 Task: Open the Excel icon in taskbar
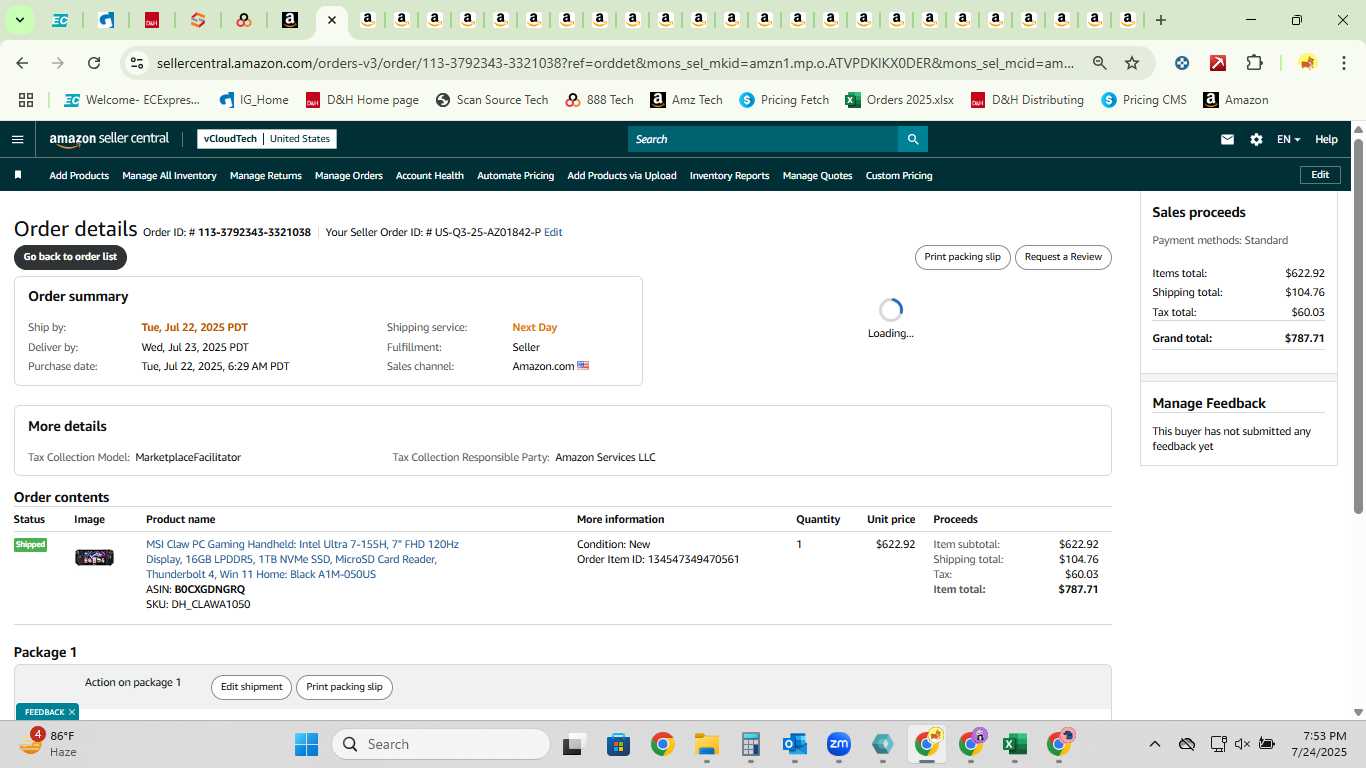pos(1015,744)
